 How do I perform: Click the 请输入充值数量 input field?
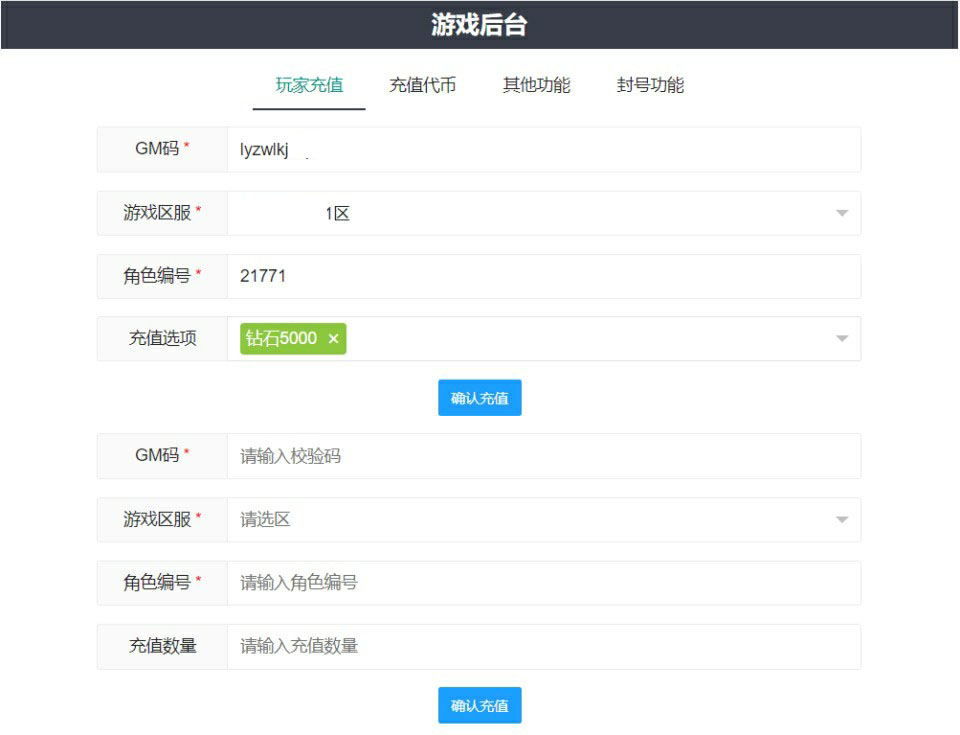tap(544, 647)
